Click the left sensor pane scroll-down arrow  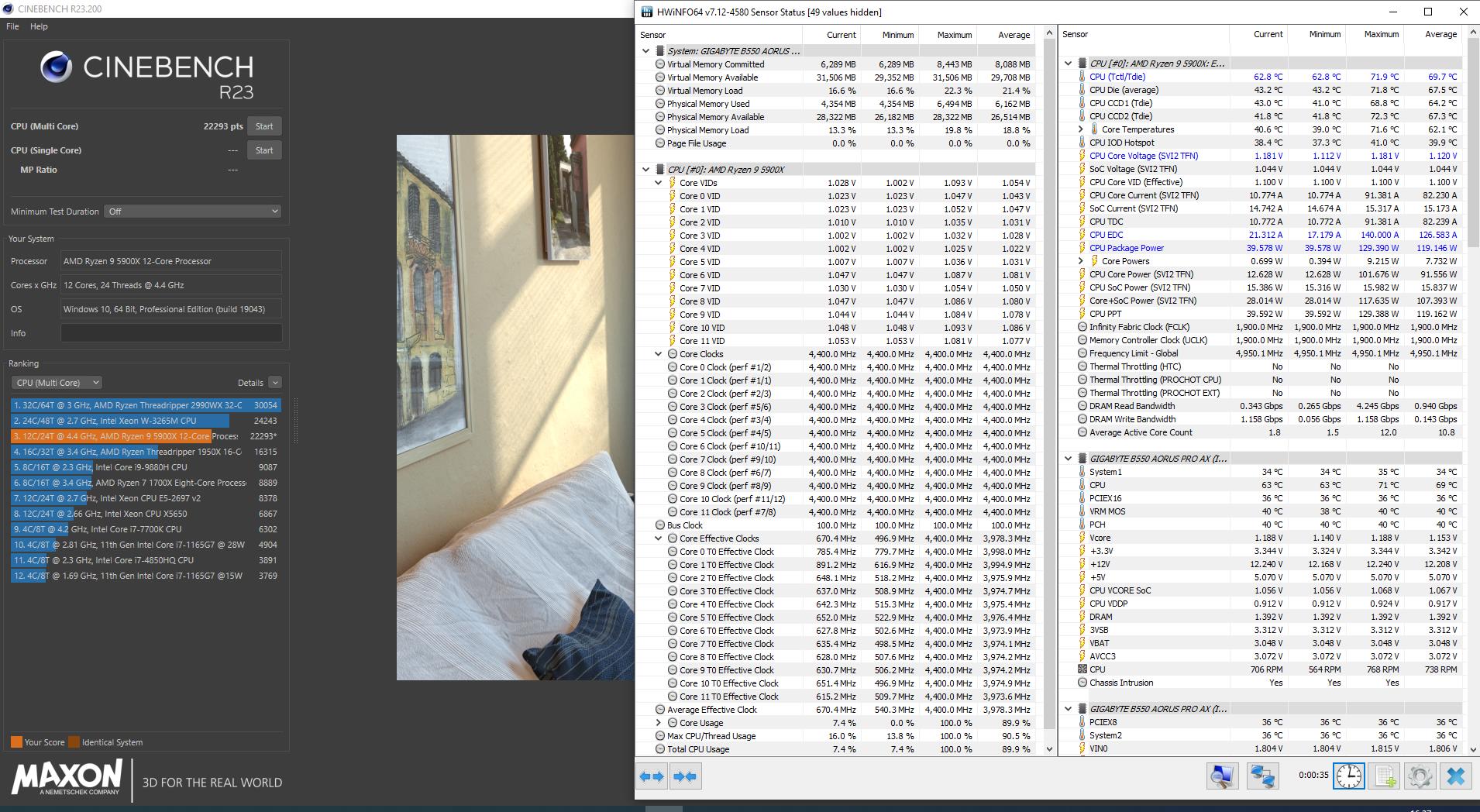pyautogui.click(x=1050, y=749)
